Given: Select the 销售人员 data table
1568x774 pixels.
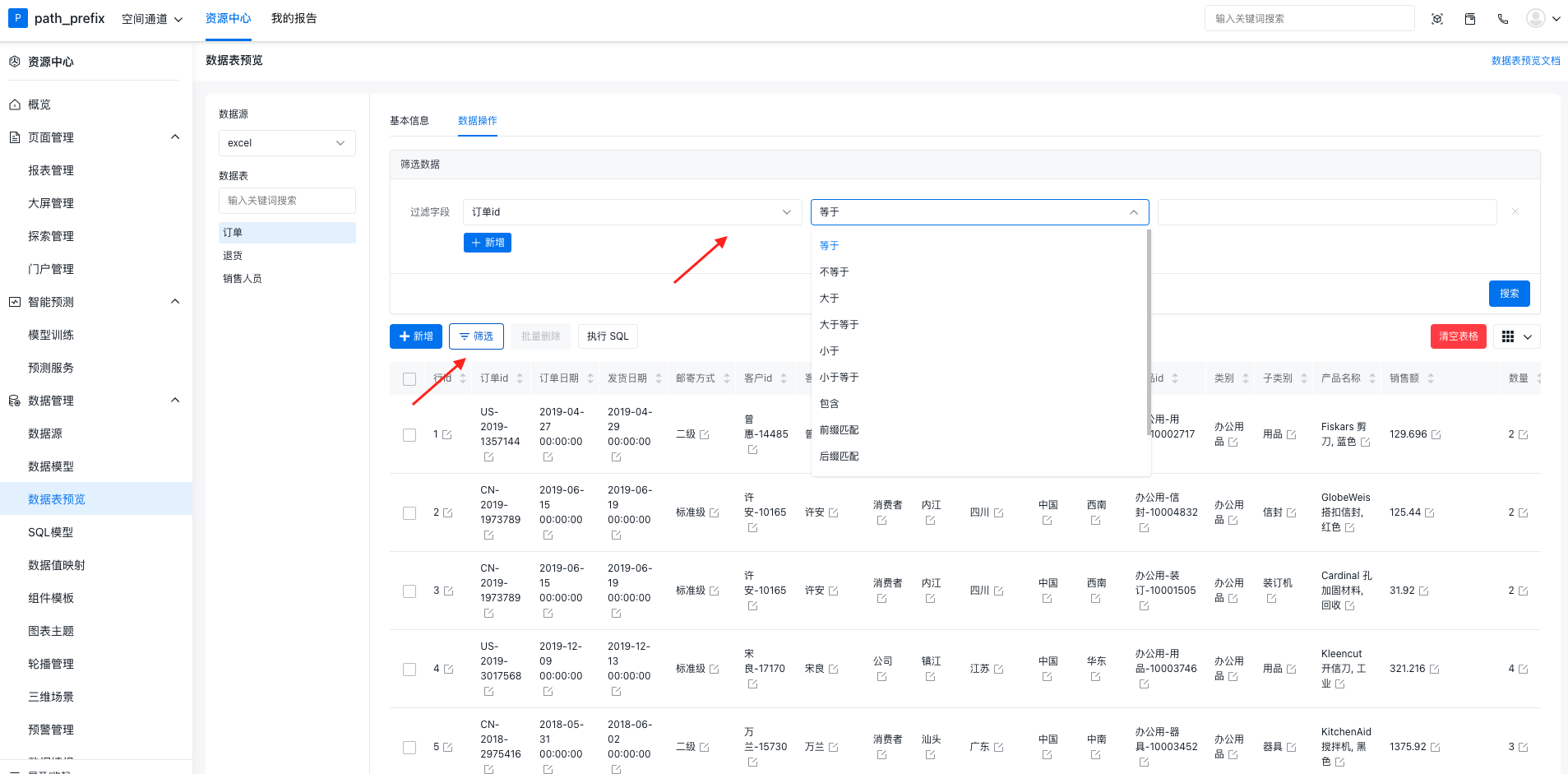Looking at the screenshot, I should [287, 279].
